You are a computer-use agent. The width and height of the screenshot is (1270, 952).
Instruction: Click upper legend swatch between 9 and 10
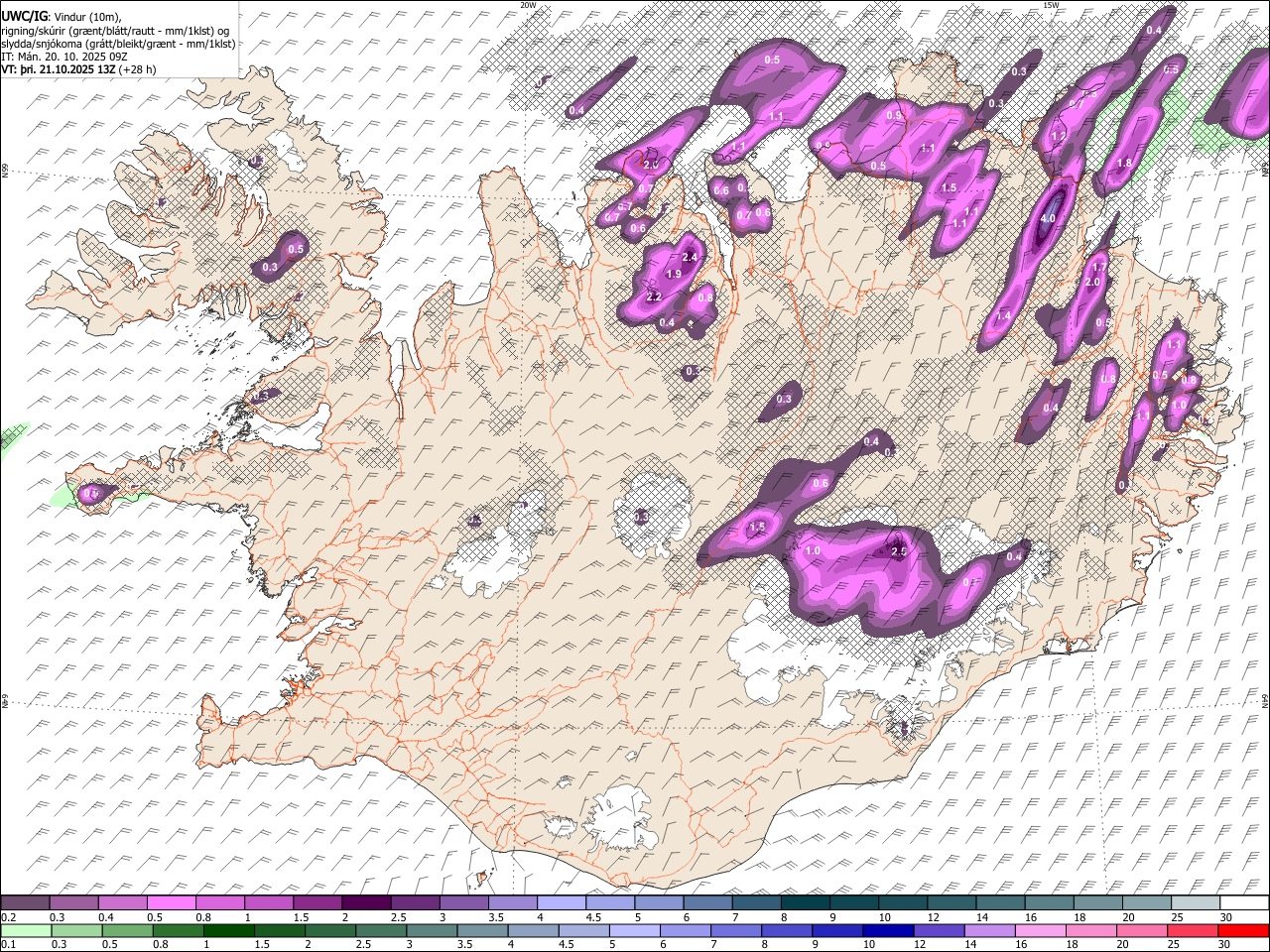[853, 903]
